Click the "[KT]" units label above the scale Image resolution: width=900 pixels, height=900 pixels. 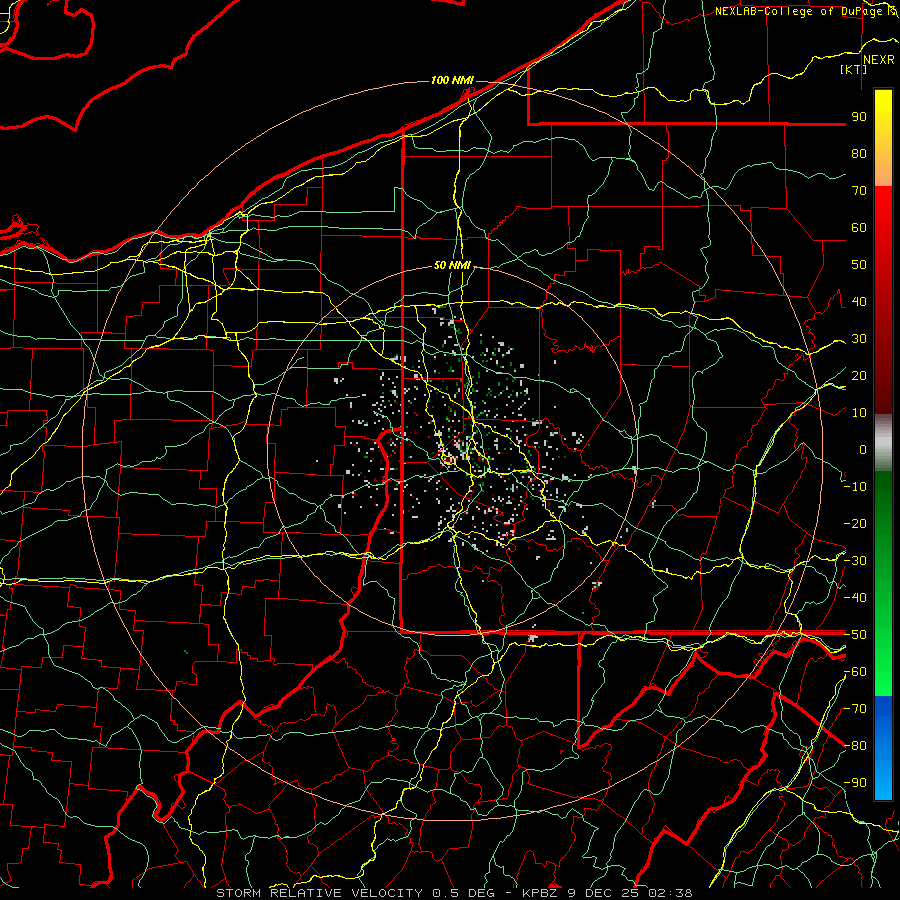(854, 69)
